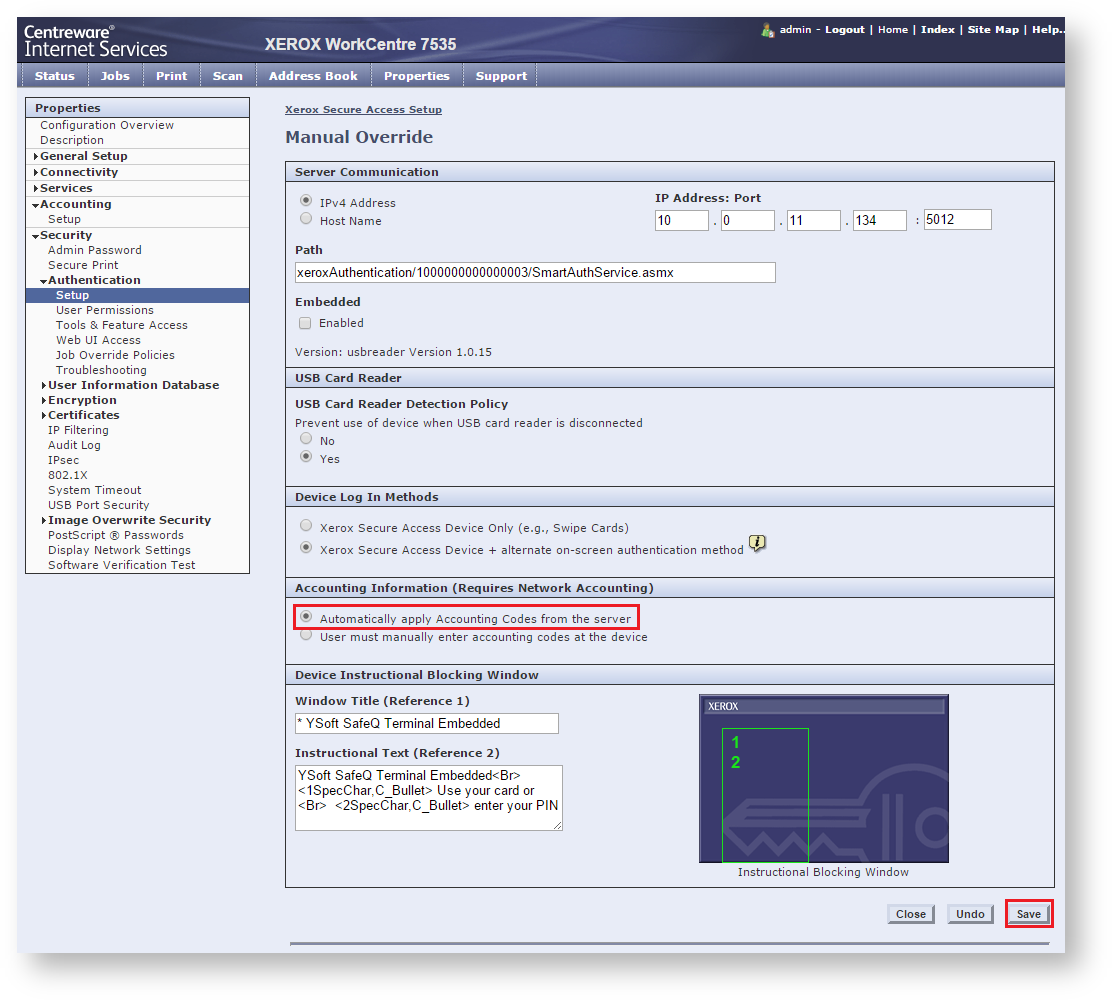Click the Save button
This screenshot has height=1001, width=1113.
point(1029,914)
